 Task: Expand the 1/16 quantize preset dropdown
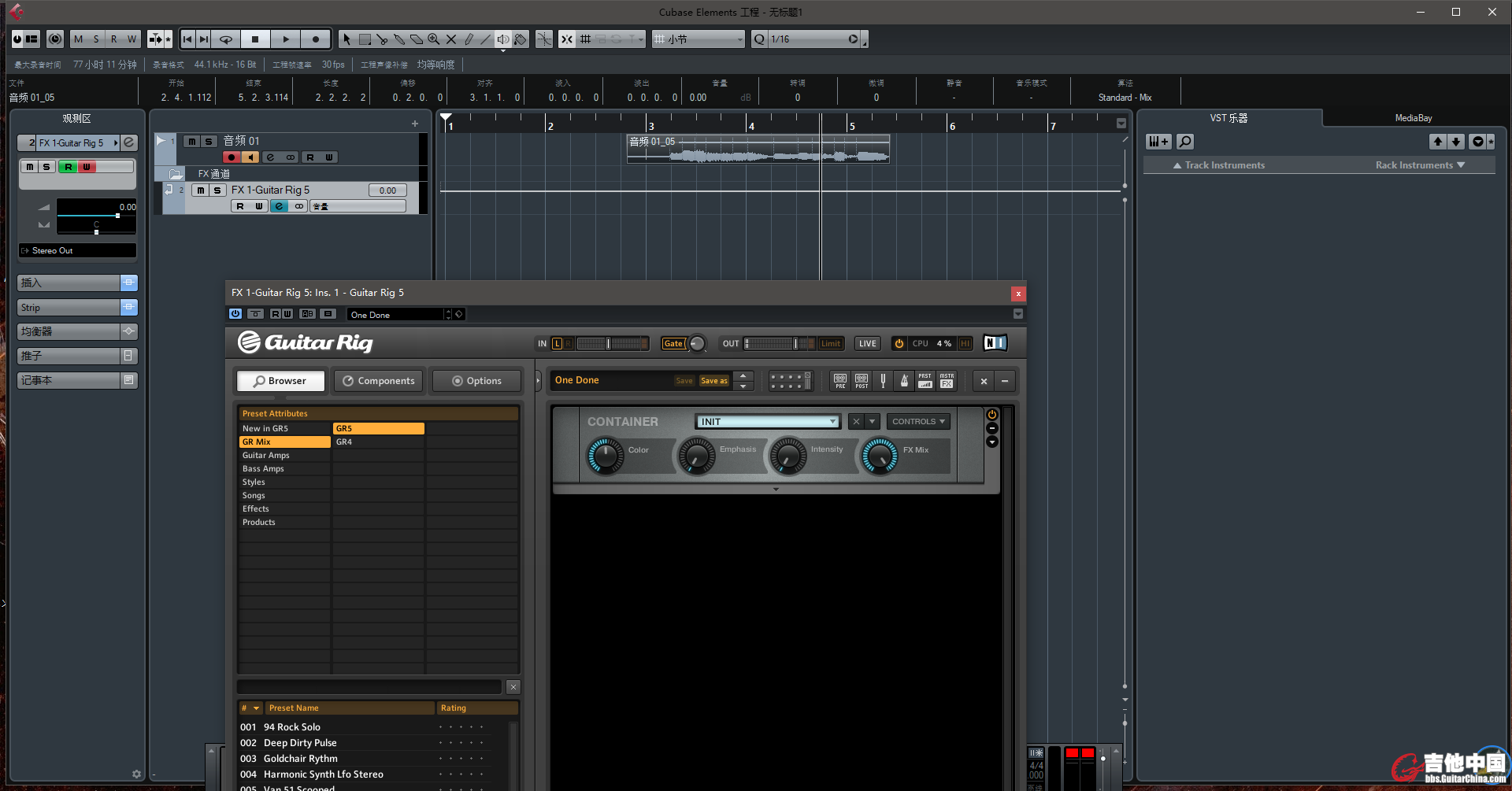(853, 39)
